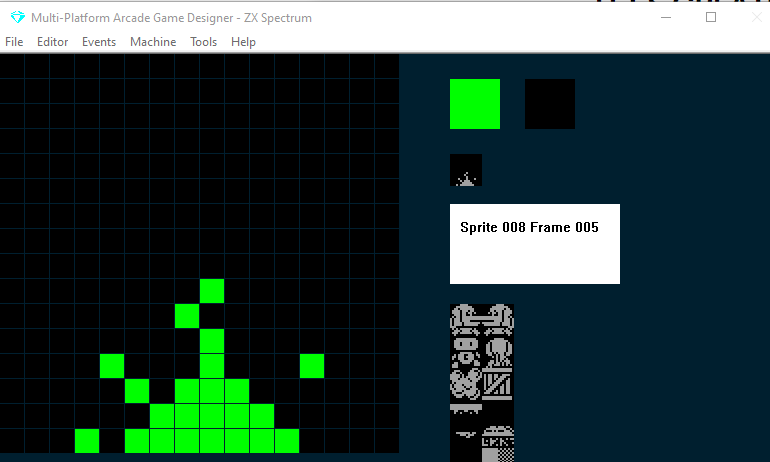Select the left-facing curled creature sprite in the strip
The height and width of the screenshot is (462, 770).
coord(466,320)
